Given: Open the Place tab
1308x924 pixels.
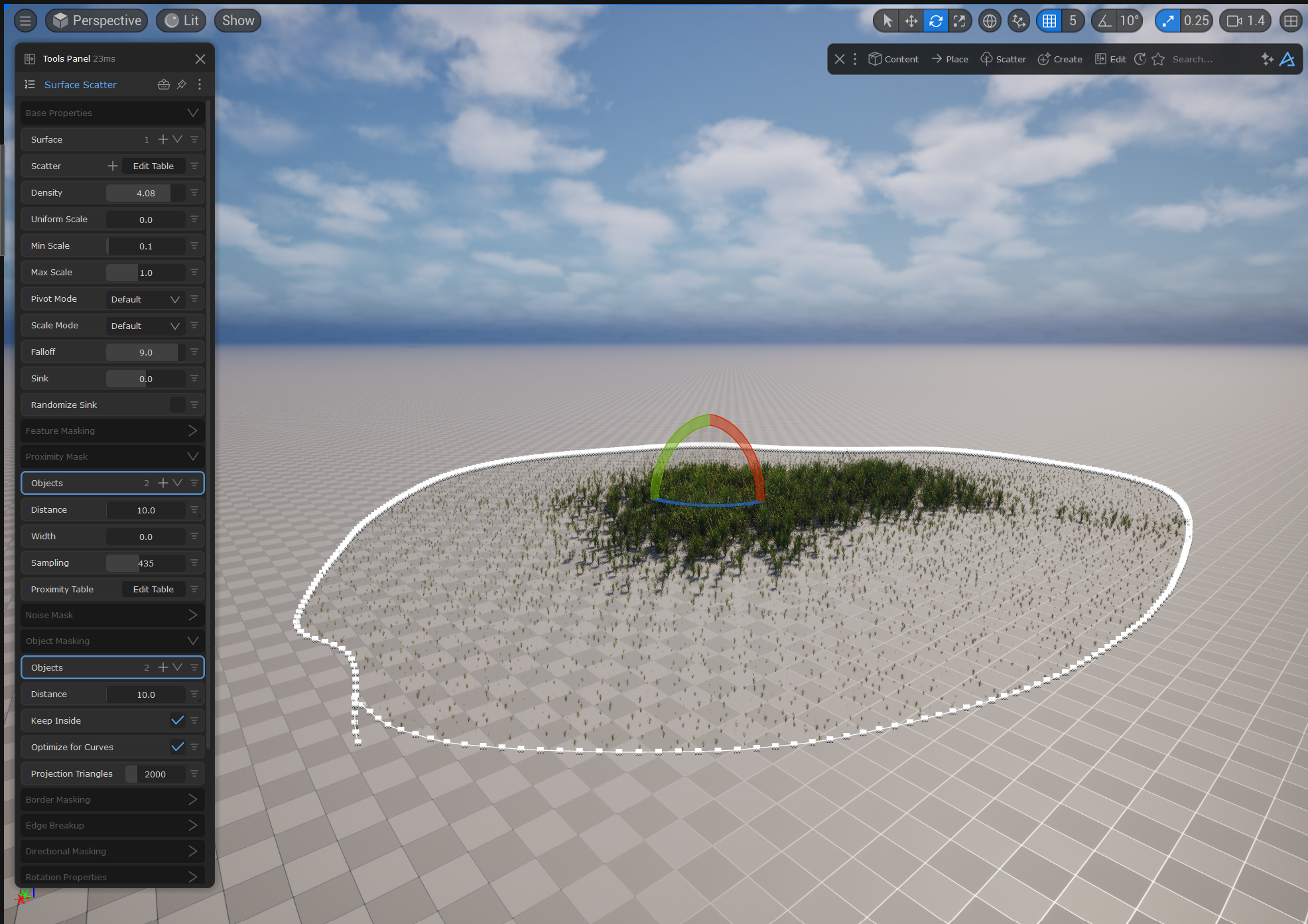Looking at the screenshot, I should click(950, 59).
